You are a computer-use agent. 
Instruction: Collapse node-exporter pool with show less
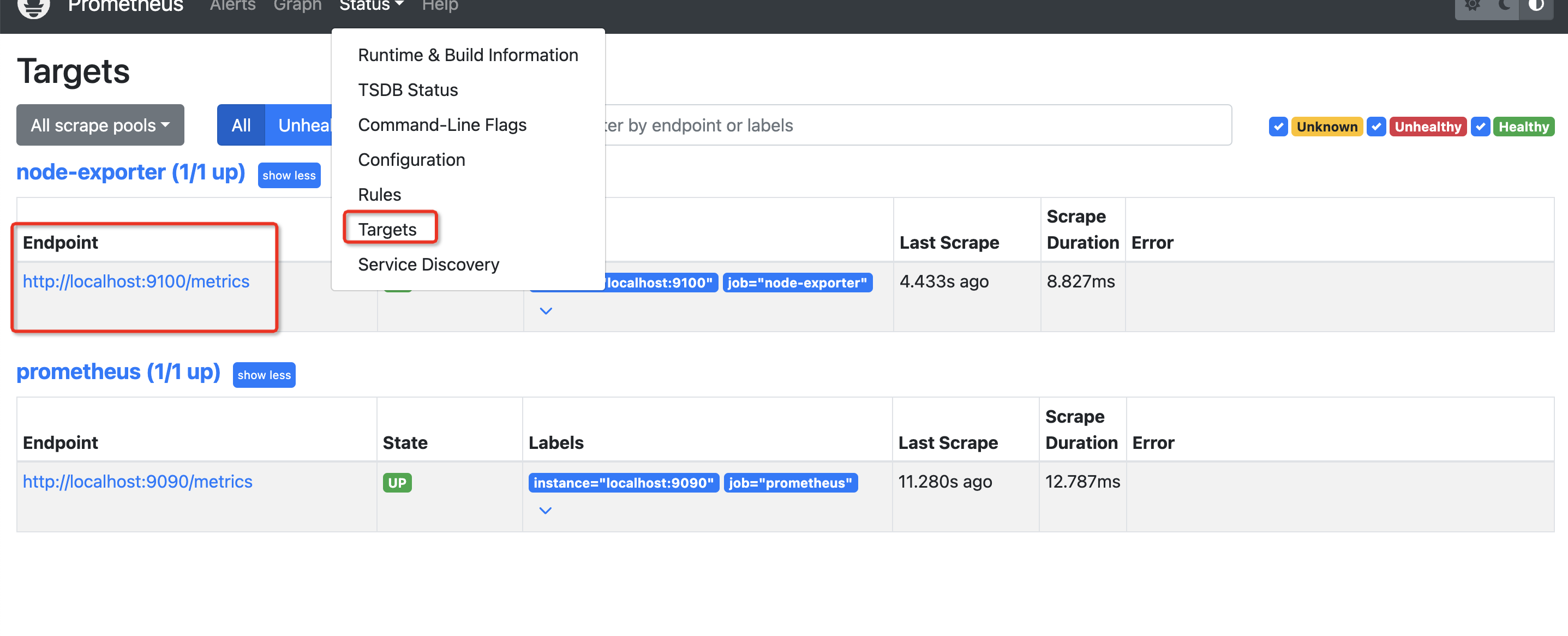pyautogui.click(x=289, y=175)
